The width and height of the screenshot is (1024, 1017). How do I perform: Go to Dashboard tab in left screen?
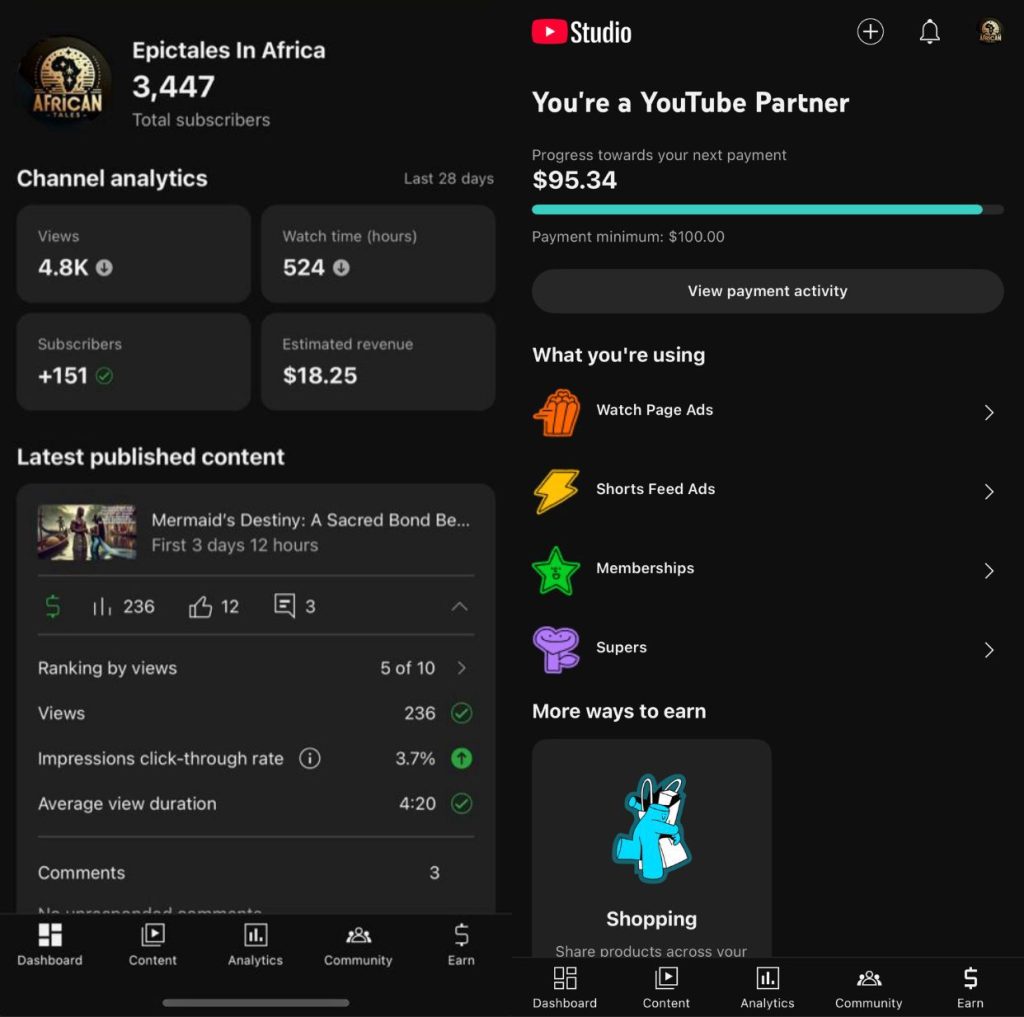[x=50, y=944]
